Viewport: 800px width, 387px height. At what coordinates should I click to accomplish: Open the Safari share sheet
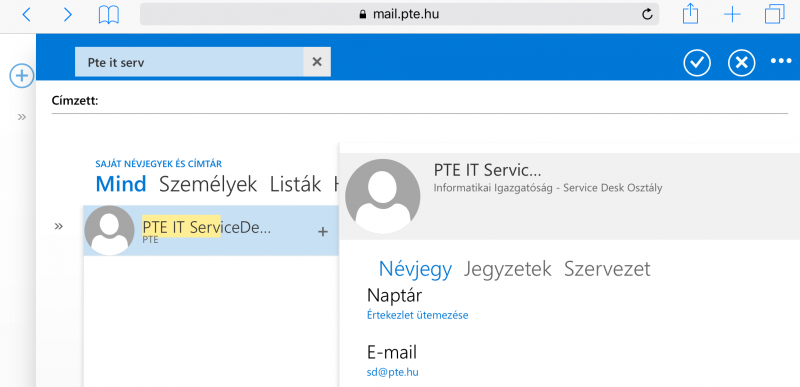(690, 14)
